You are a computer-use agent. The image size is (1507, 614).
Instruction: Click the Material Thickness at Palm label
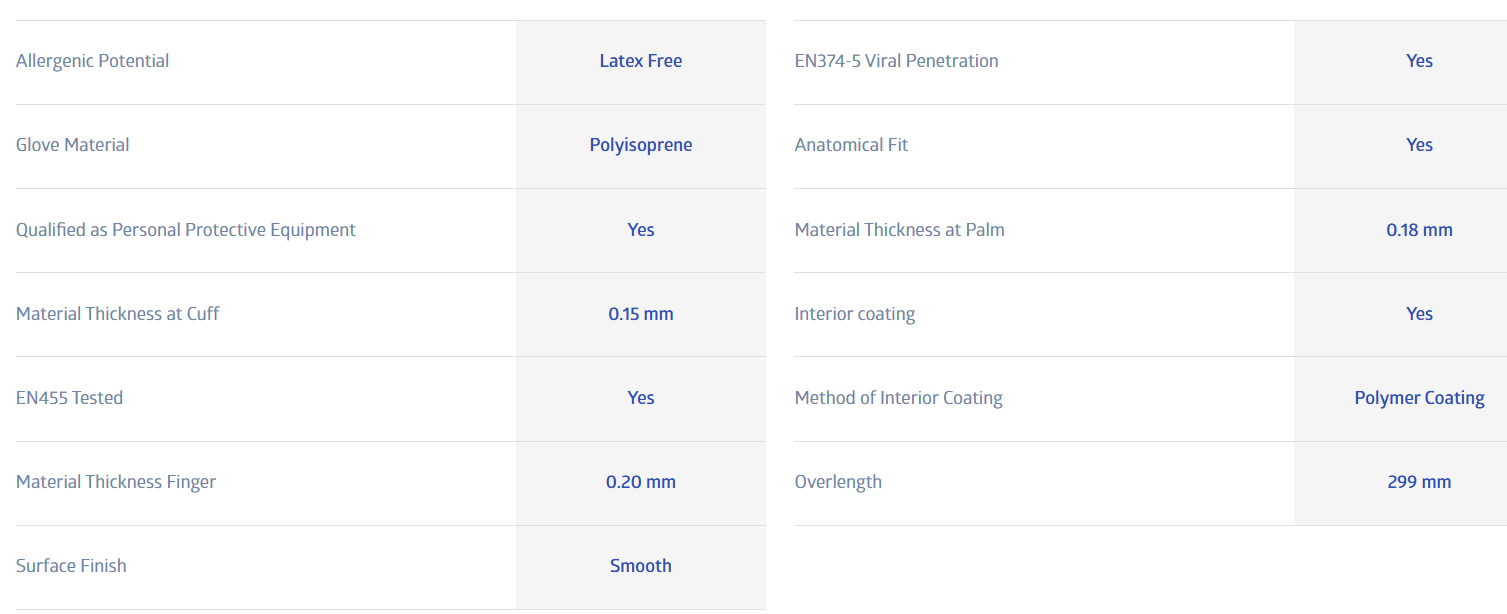899,230
